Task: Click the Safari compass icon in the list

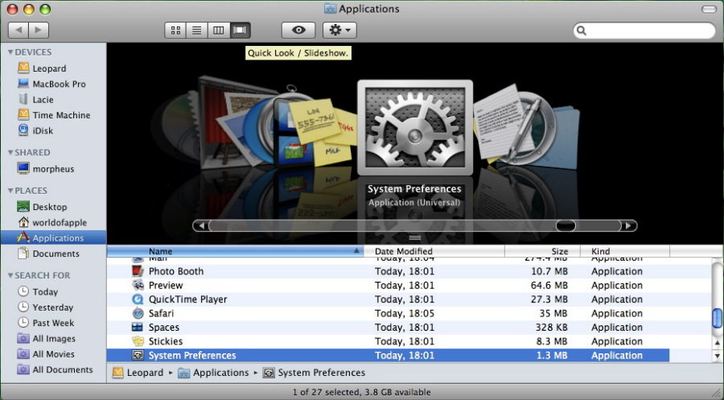Action: 138,313
